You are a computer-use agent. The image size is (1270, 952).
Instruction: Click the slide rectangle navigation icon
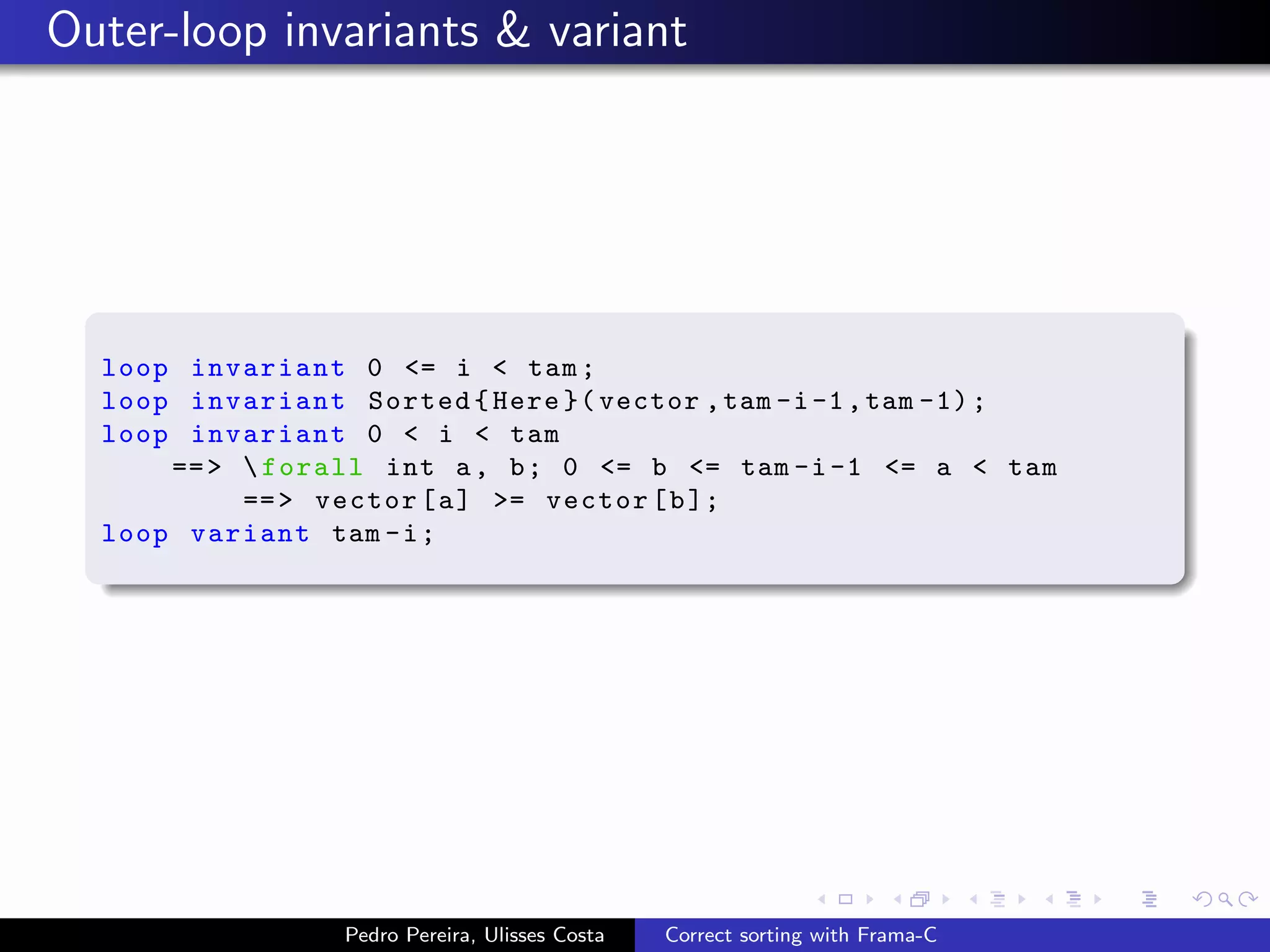845,899
